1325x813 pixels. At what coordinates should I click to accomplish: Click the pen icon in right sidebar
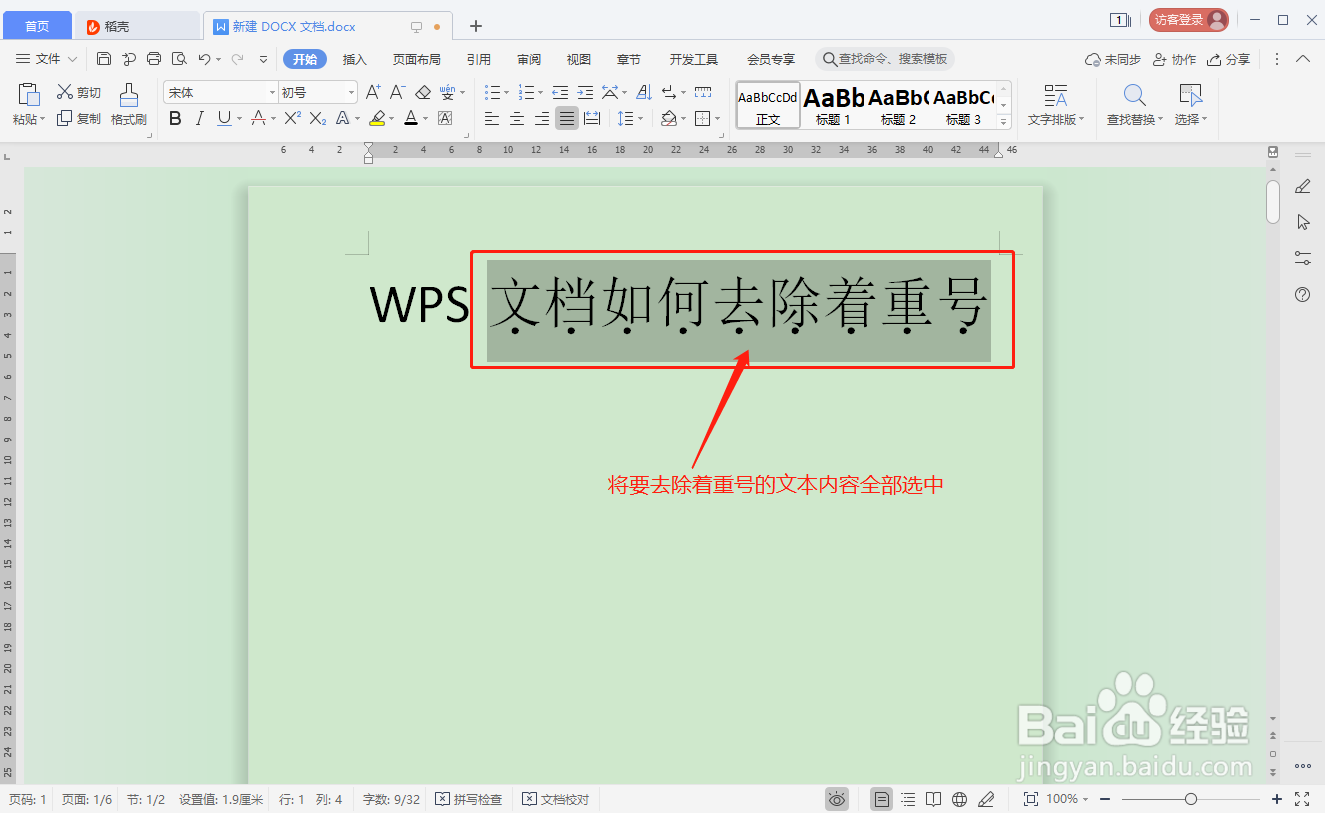[1302, 186]
